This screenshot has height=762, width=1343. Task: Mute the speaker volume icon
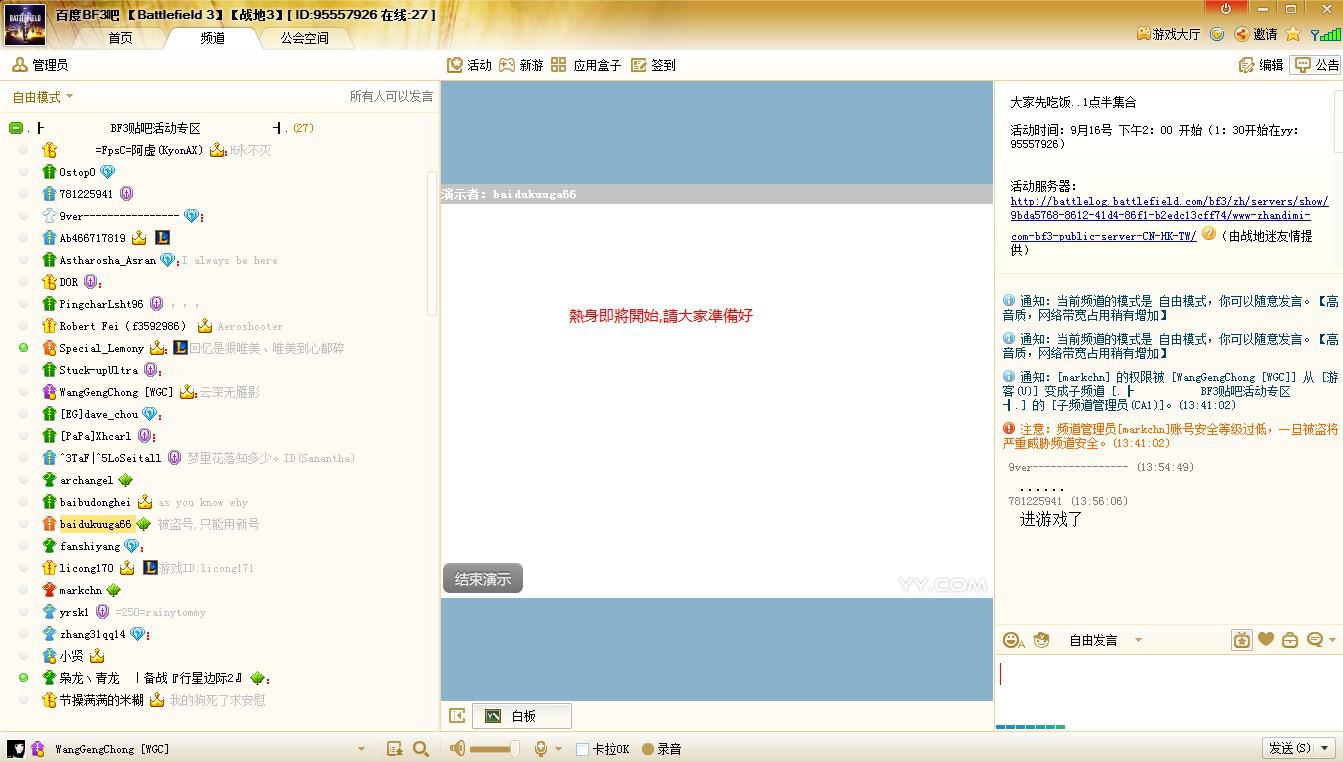pyautogui.click(x=458, y=749)
